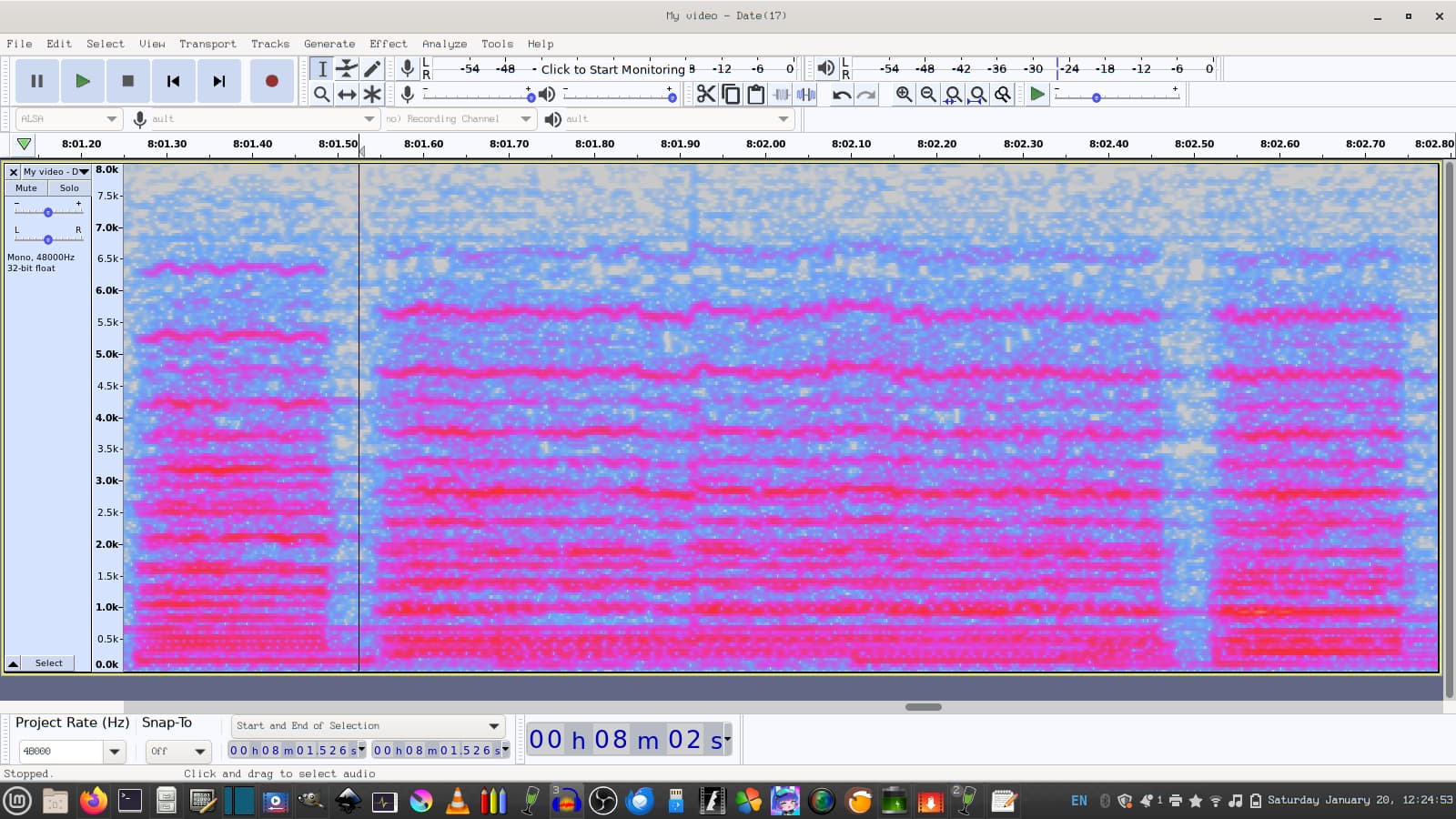
Task: Click to Start Monitoring the recording meter
Action: point(612,69)
